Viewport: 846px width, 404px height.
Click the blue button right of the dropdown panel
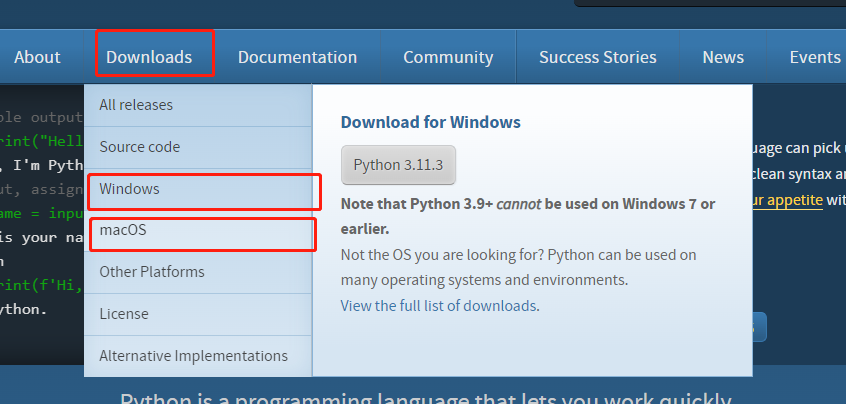(x=760, y=327)
